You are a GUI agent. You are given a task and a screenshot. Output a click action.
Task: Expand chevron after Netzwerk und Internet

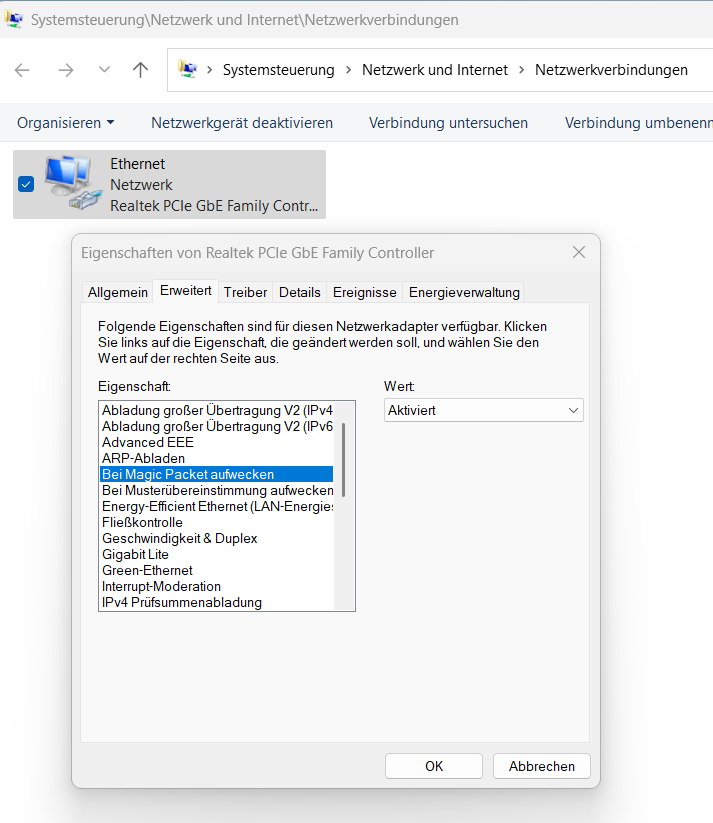point(521,70)
